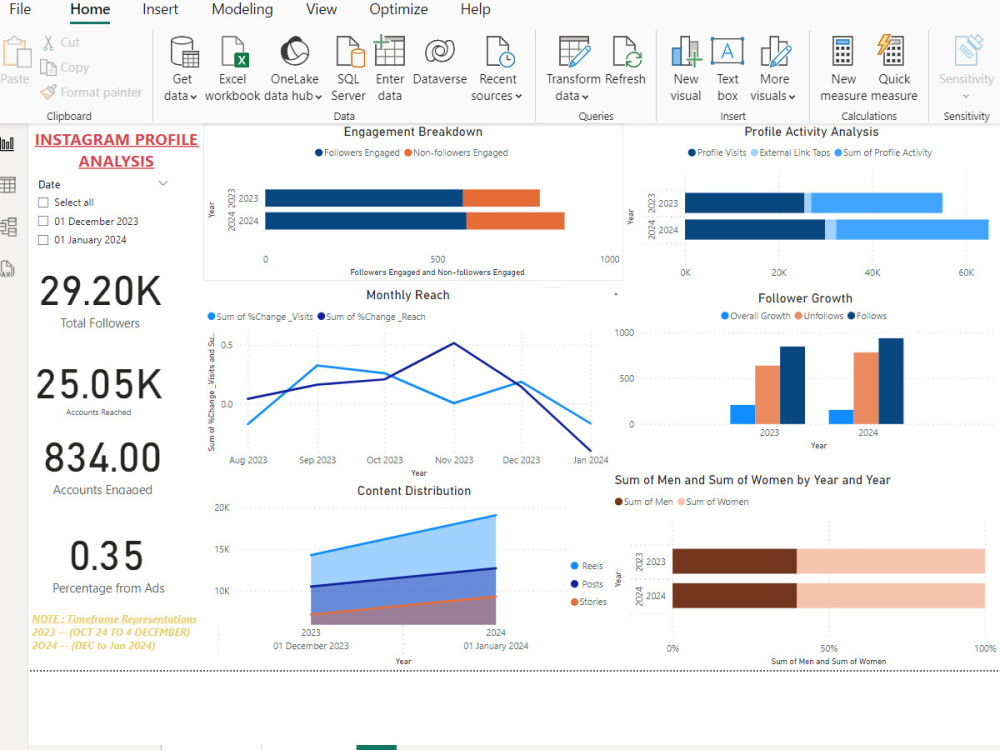This screenshot has width=1000, height=750.
Task: Check the 01 January 2024 filter
Action: click(x=43, y=240)
